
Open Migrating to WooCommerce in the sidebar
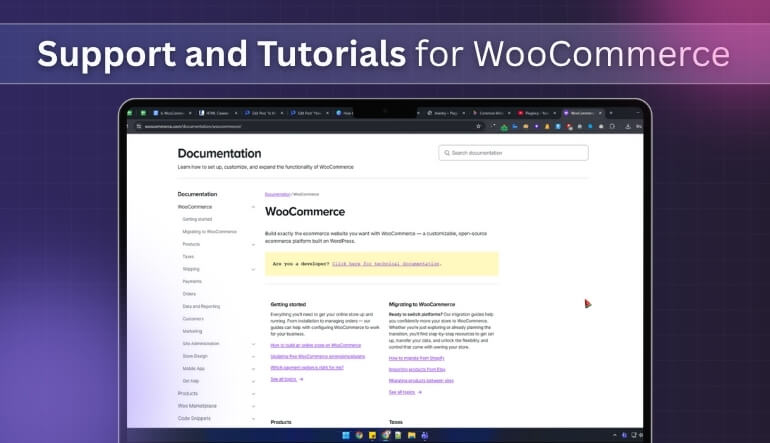click(210, 232)
